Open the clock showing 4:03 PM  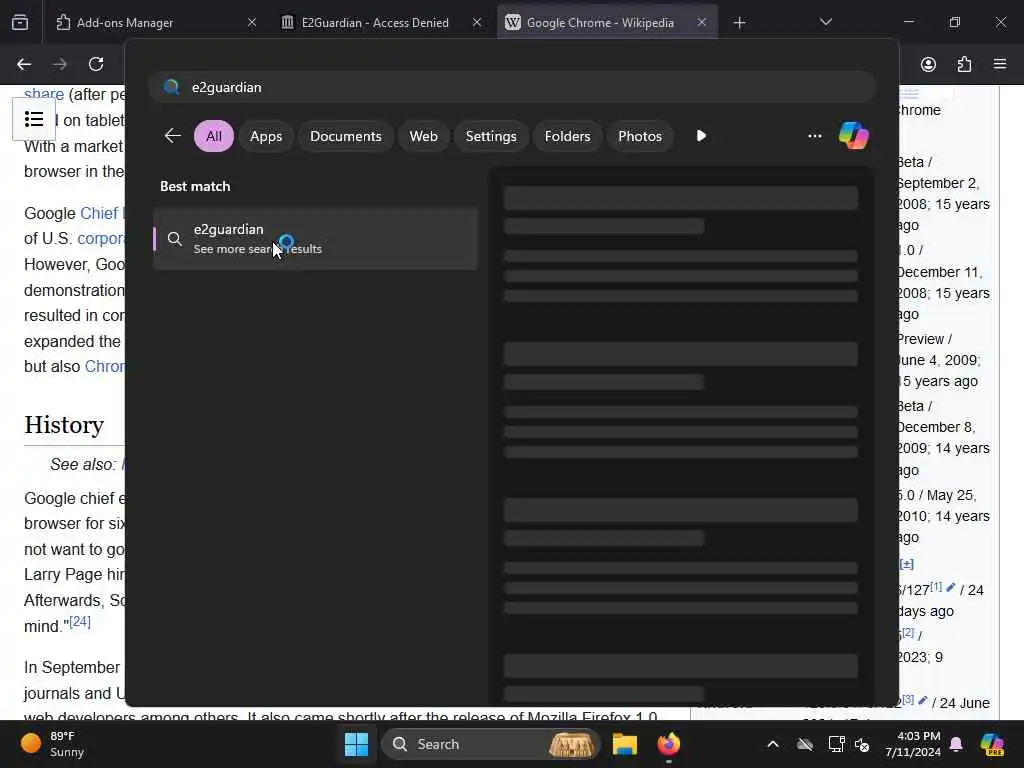(912, 744)
